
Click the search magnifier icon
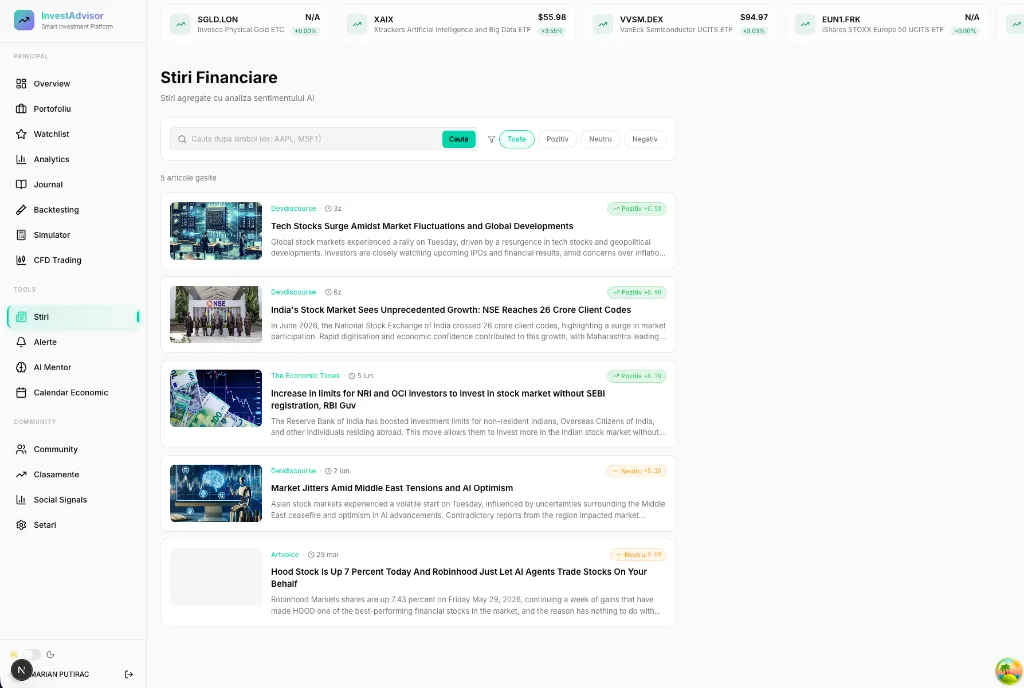pyautogui.click(x=182, y=139)
